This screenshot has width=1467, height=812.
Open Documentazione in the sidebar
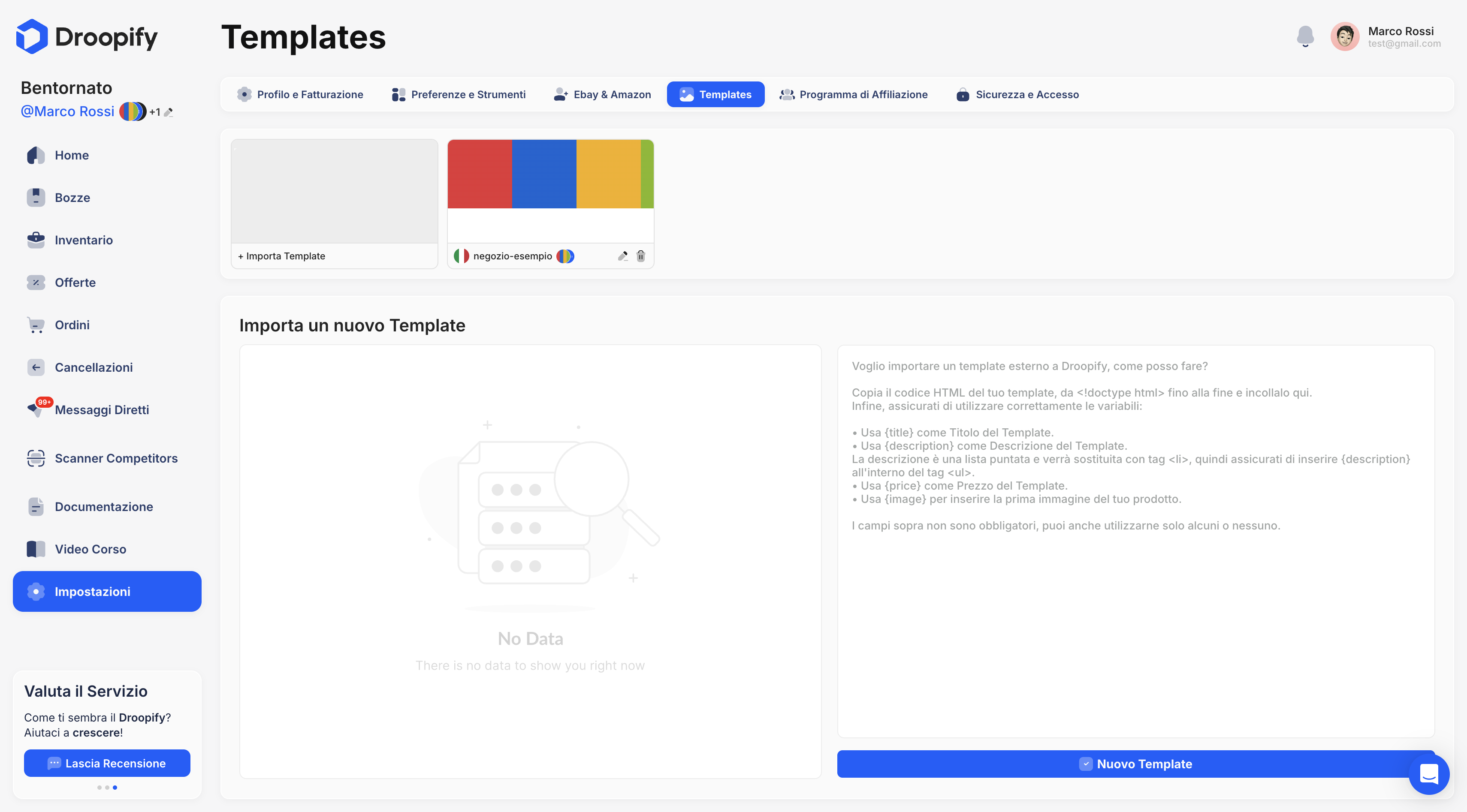(107, 506)
